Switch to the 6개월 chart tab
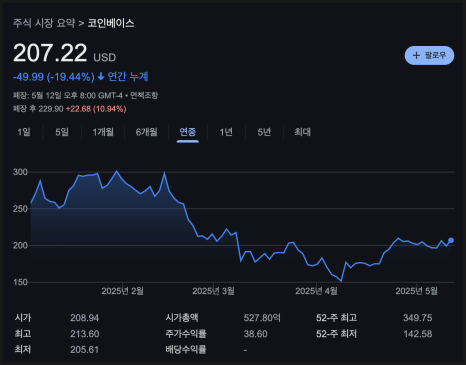 146,132
